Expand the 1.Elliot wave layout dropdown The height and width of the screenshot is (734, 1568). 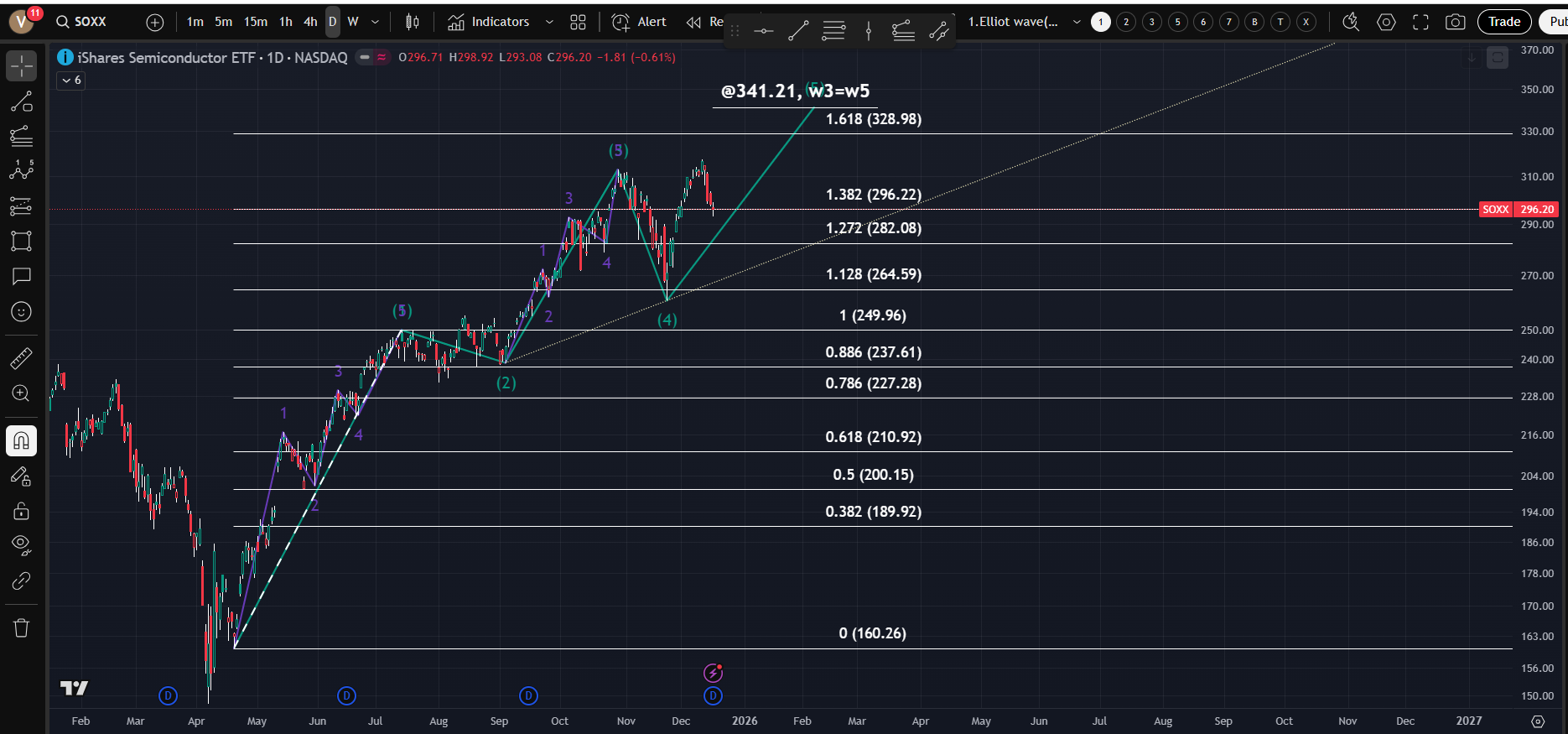[x=1077, y=22]
